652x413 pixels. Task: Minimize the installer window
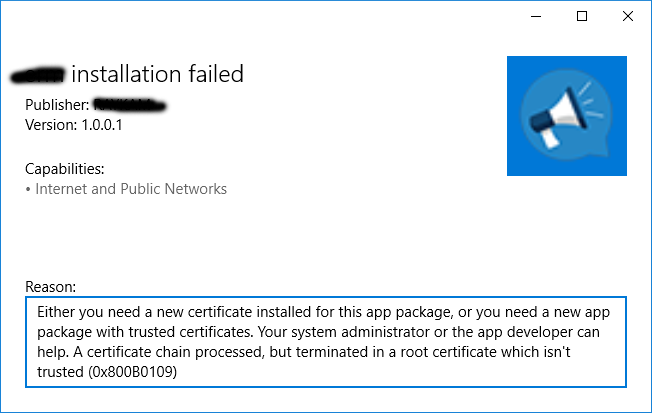[x=536, y=16]
